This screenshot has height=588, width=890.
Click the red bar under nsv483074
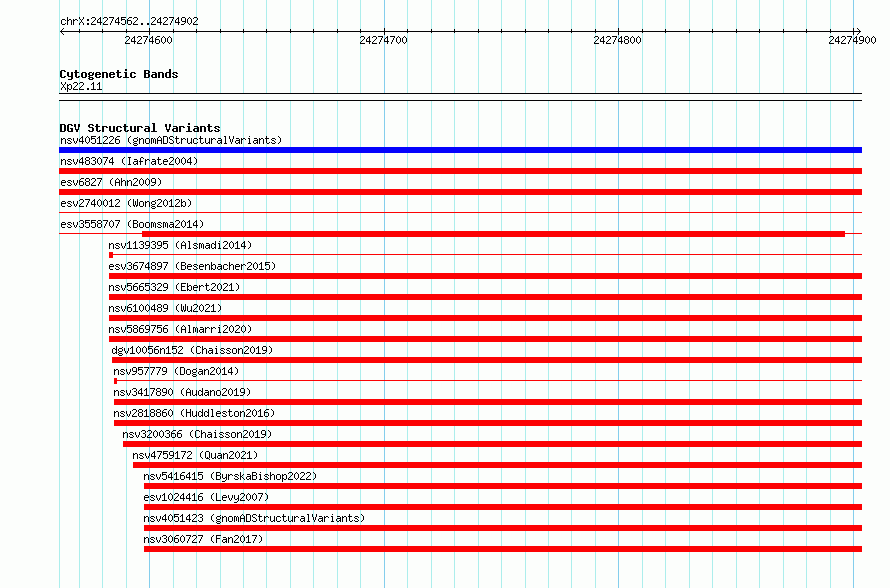coord(460,171)
